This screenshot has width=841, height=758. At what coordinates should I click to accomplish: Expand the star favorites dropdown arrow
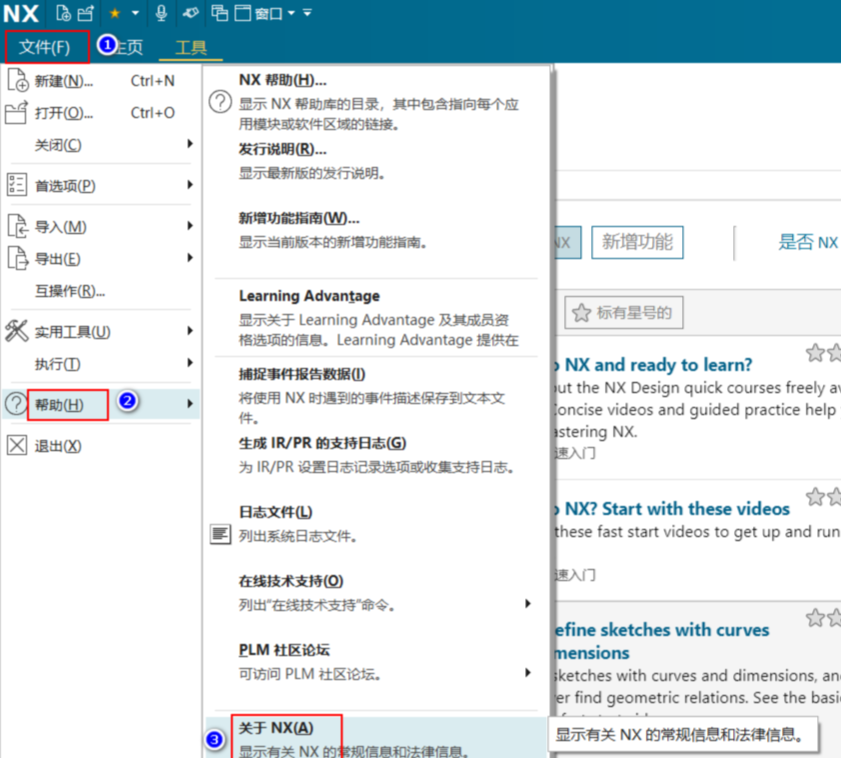click(x=135, y=13)
